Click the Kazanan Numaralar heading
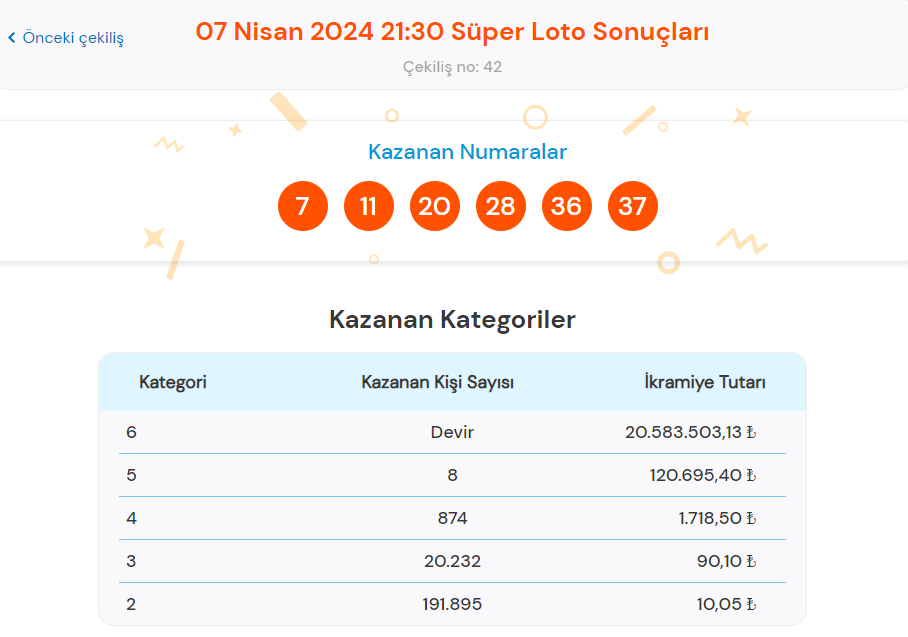The image size is (908, 637). (x=467, y=152)
